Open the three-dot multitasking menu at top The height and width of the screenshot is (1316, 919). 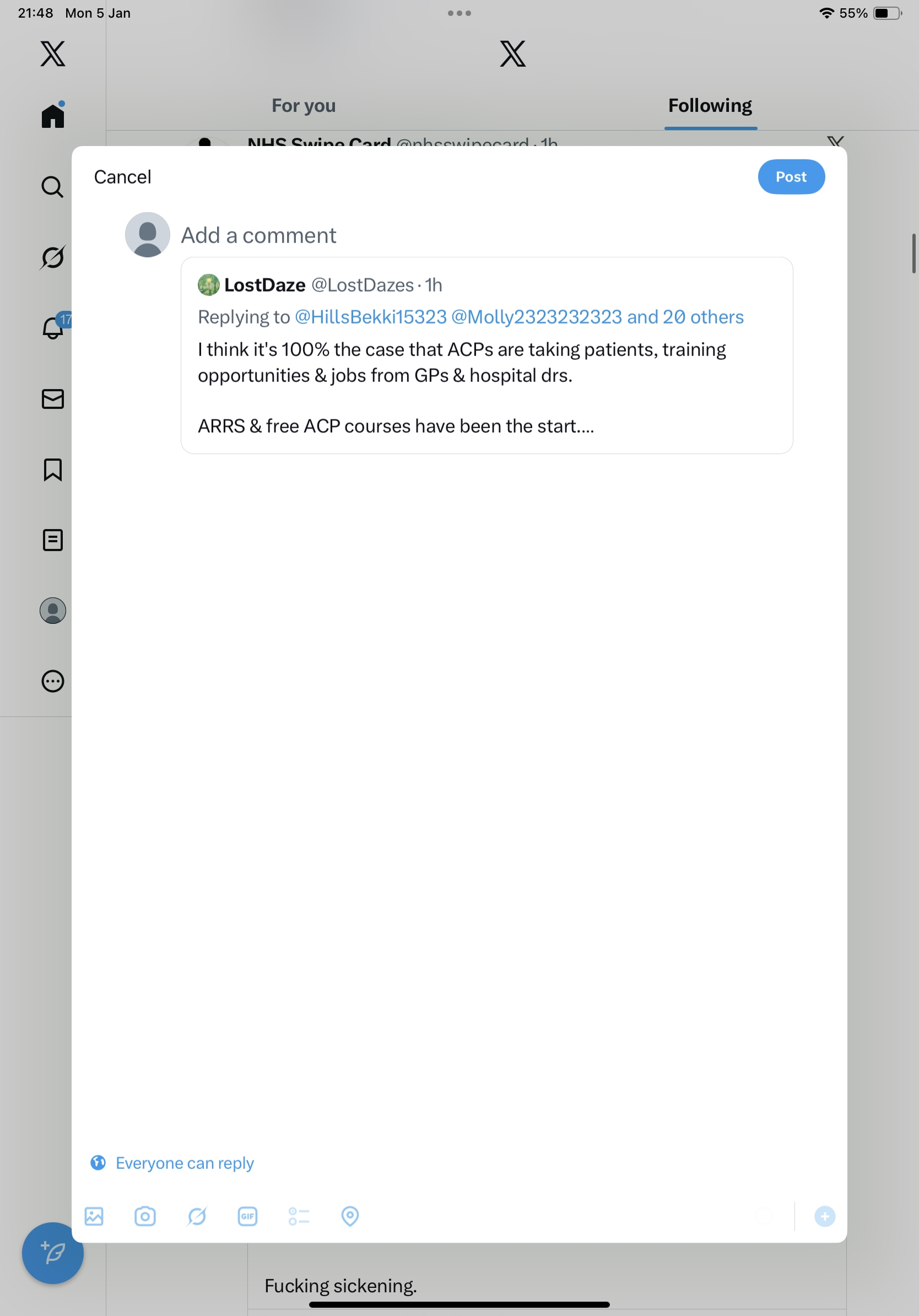click(459, 13)
